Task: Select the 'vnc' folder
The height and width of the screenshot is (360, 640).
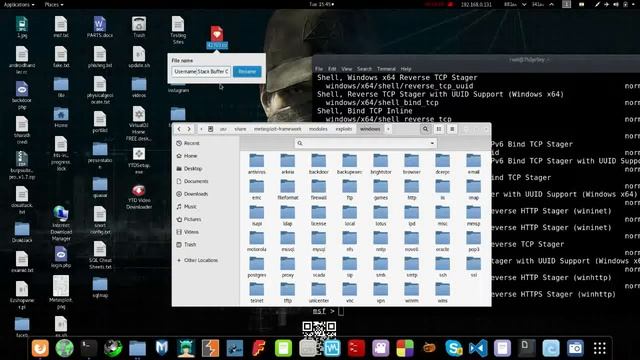Action: (349, 293)
